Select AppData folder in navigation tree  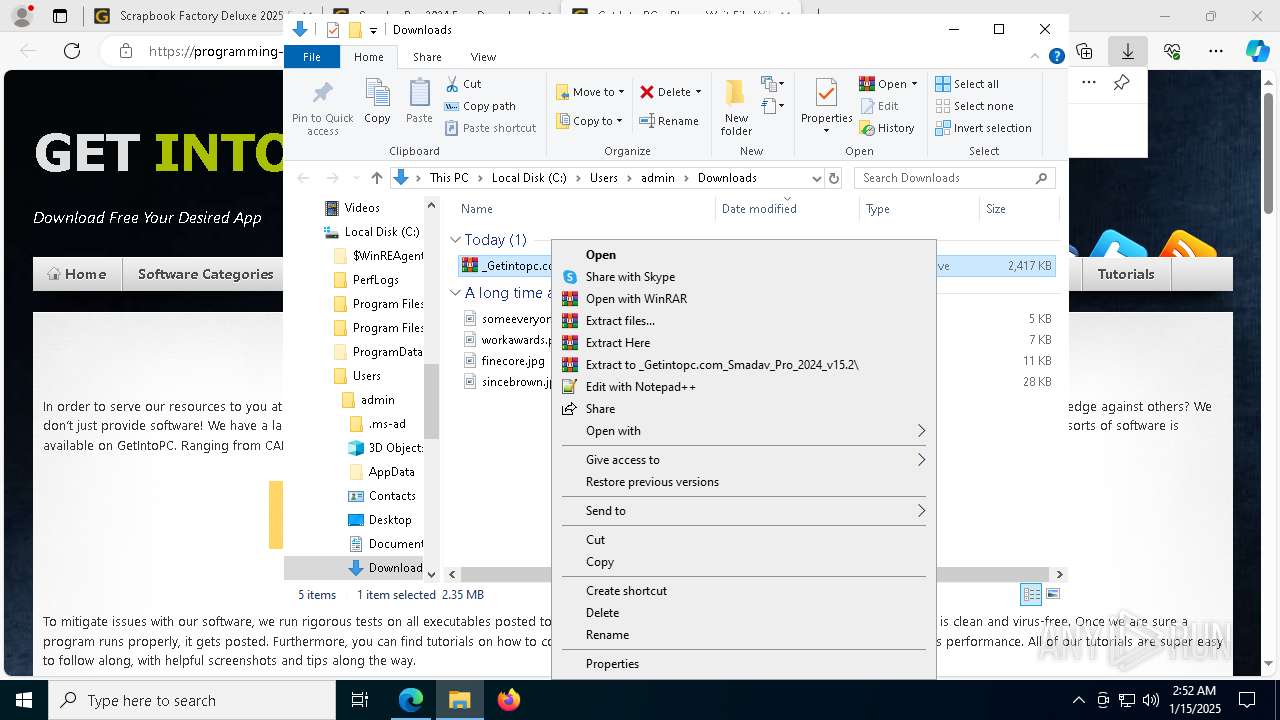coord(391,472)
